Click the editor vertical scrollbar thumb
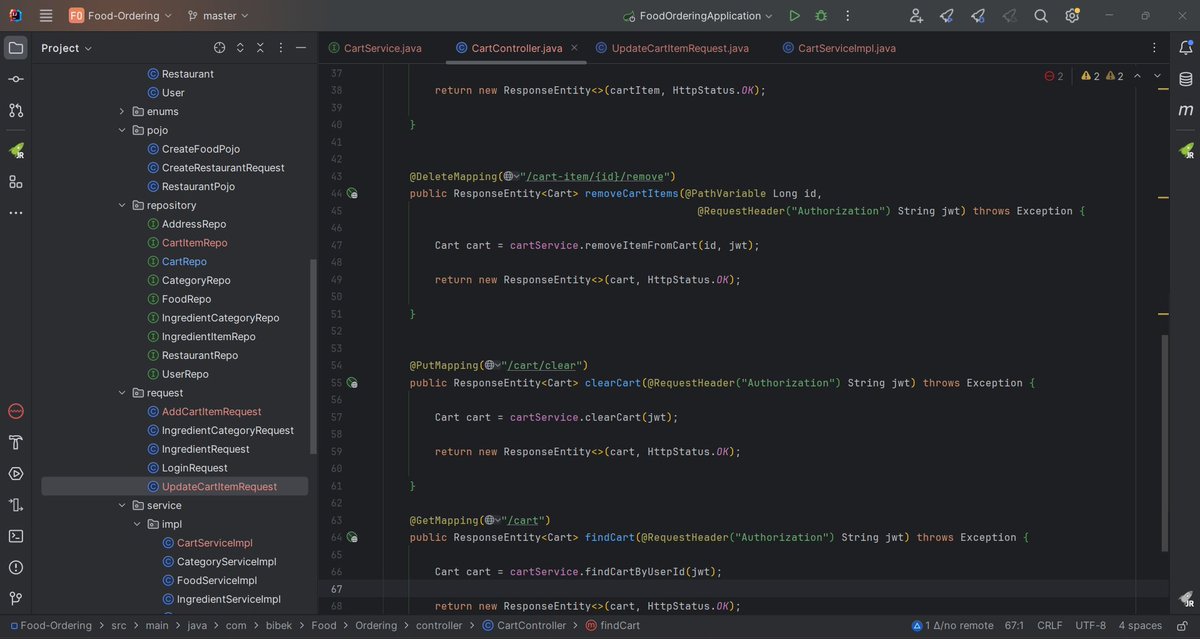Screen dimensions: 1200x639 [1163, 443]
